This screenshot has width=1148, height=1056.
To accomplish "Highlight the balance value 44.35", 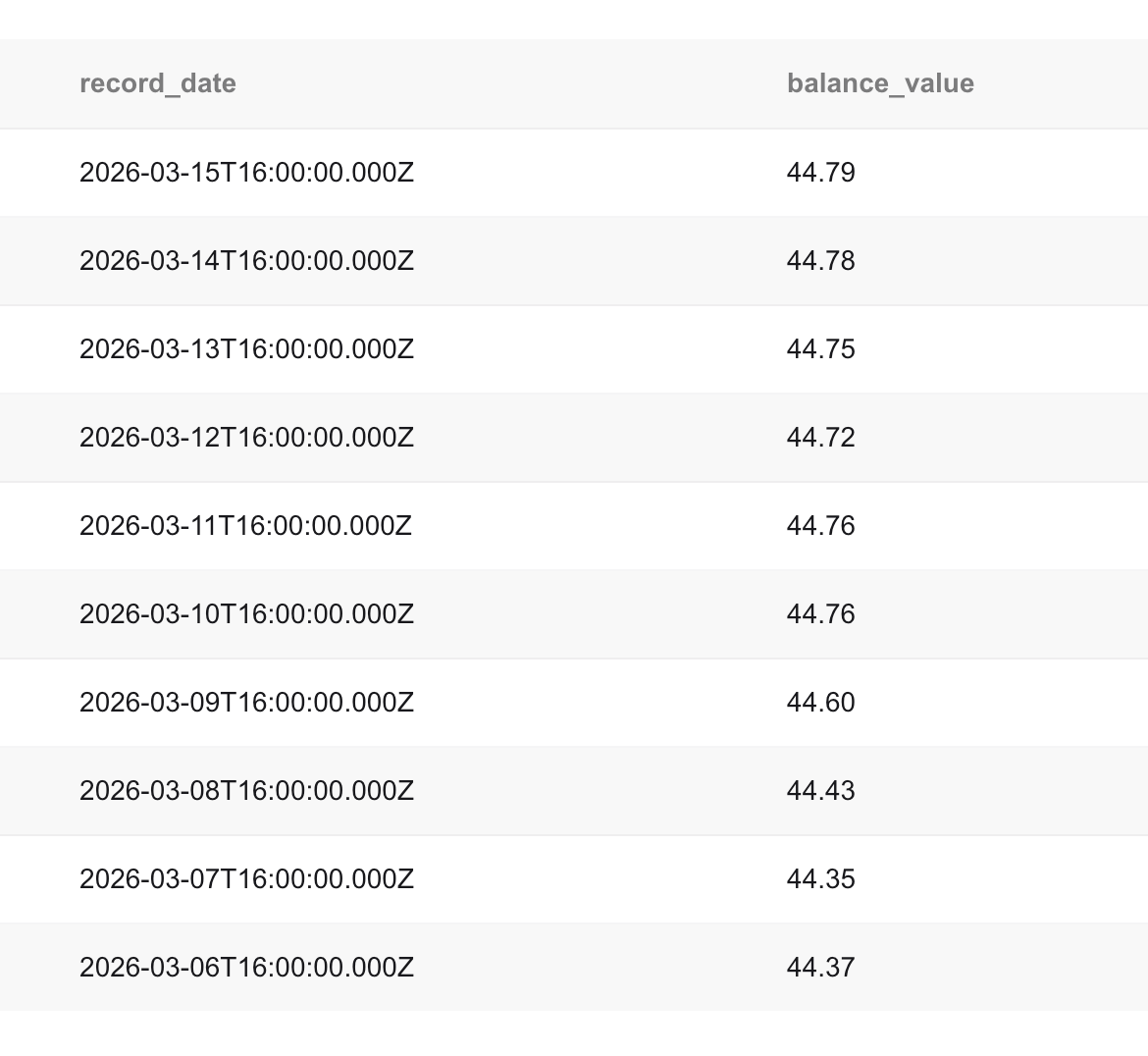I will tap(820, 879).
